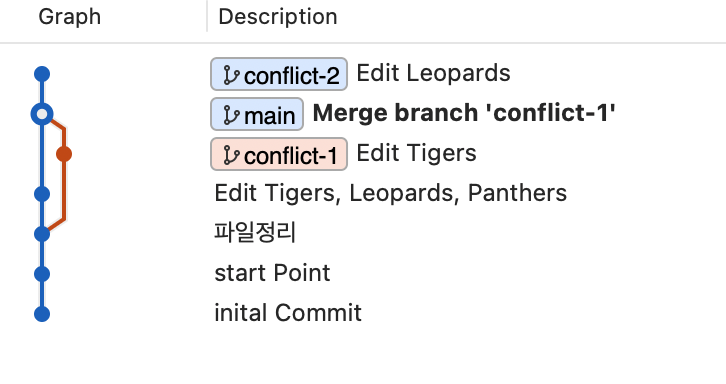The height and width of the screenshot is (384, 726).
Task: Select the Edit Leopards commit node in graph
Action: click(42, 74)
